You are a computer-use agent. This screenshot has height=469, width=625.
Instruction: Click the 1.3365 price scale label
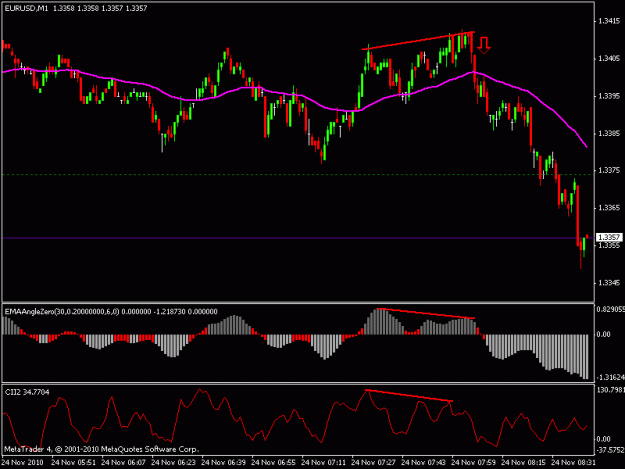coord(609,208)
